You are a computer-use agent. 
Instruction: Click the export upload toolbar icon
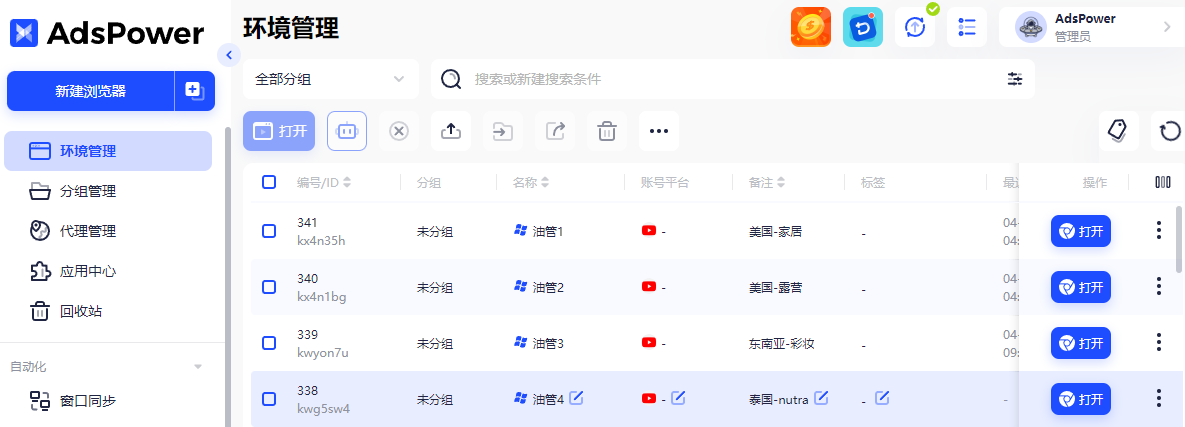[451, 131]
